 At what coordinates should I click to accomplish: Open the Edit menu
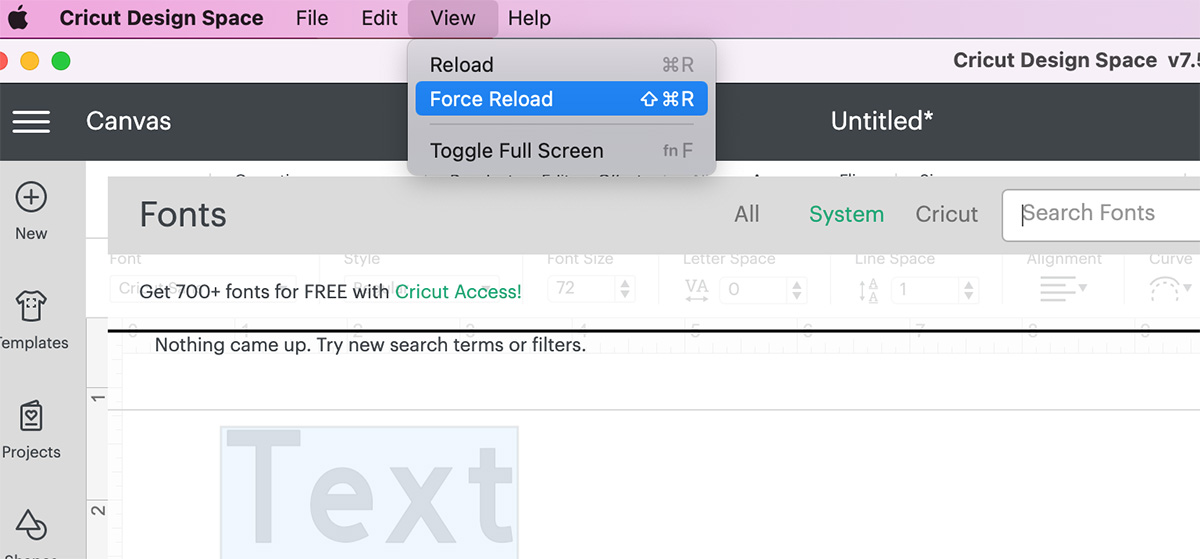(379, 18)
